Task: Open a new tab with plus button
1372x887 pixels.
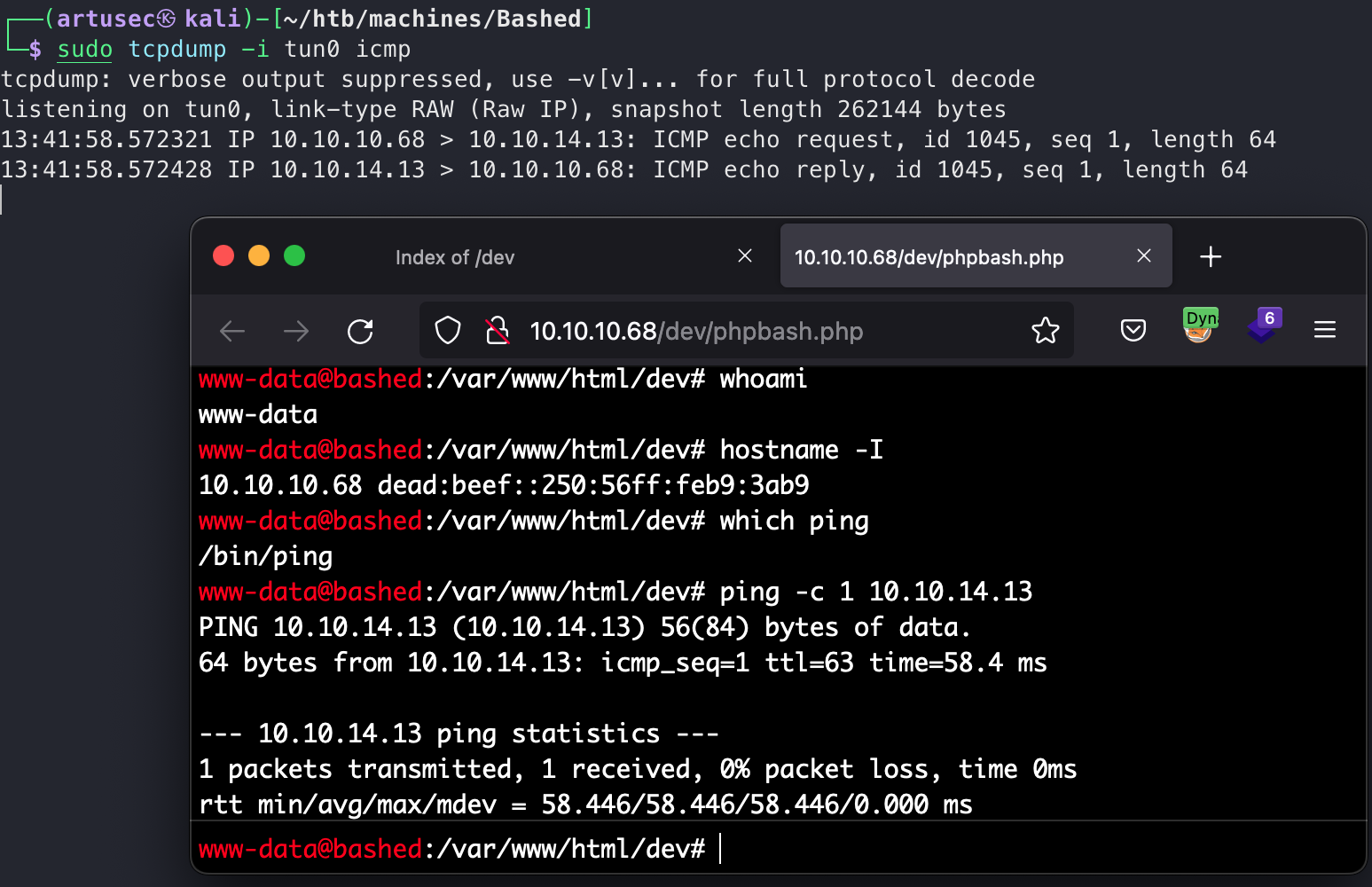Action: (x=1211, y=257)
